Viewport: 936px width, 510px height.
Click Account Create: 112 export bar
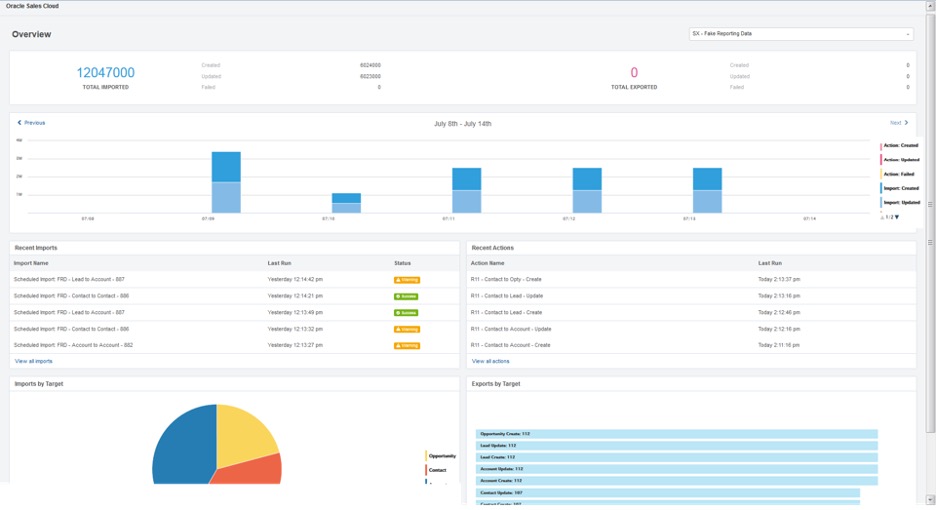677,481
